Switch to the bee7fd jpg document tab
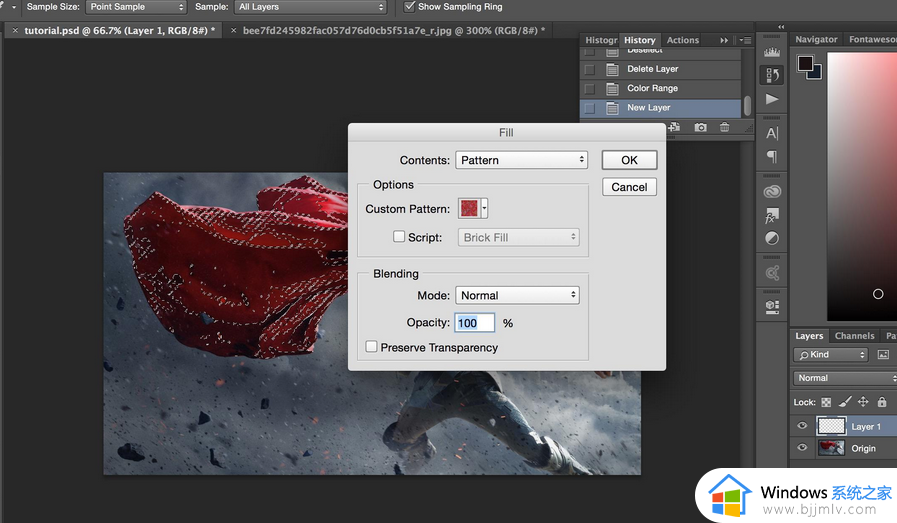Image resolution: width=897 pixels, height=523 pixels. [394, 30]
